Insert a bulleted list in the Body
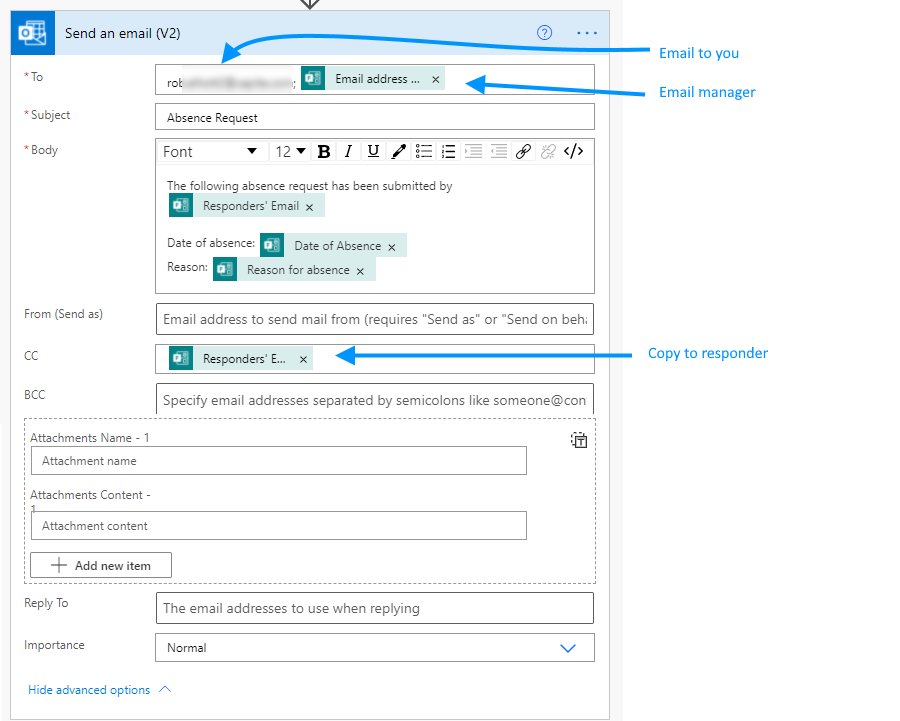Screen dimensions: 900x721 [x=424, y=152]
